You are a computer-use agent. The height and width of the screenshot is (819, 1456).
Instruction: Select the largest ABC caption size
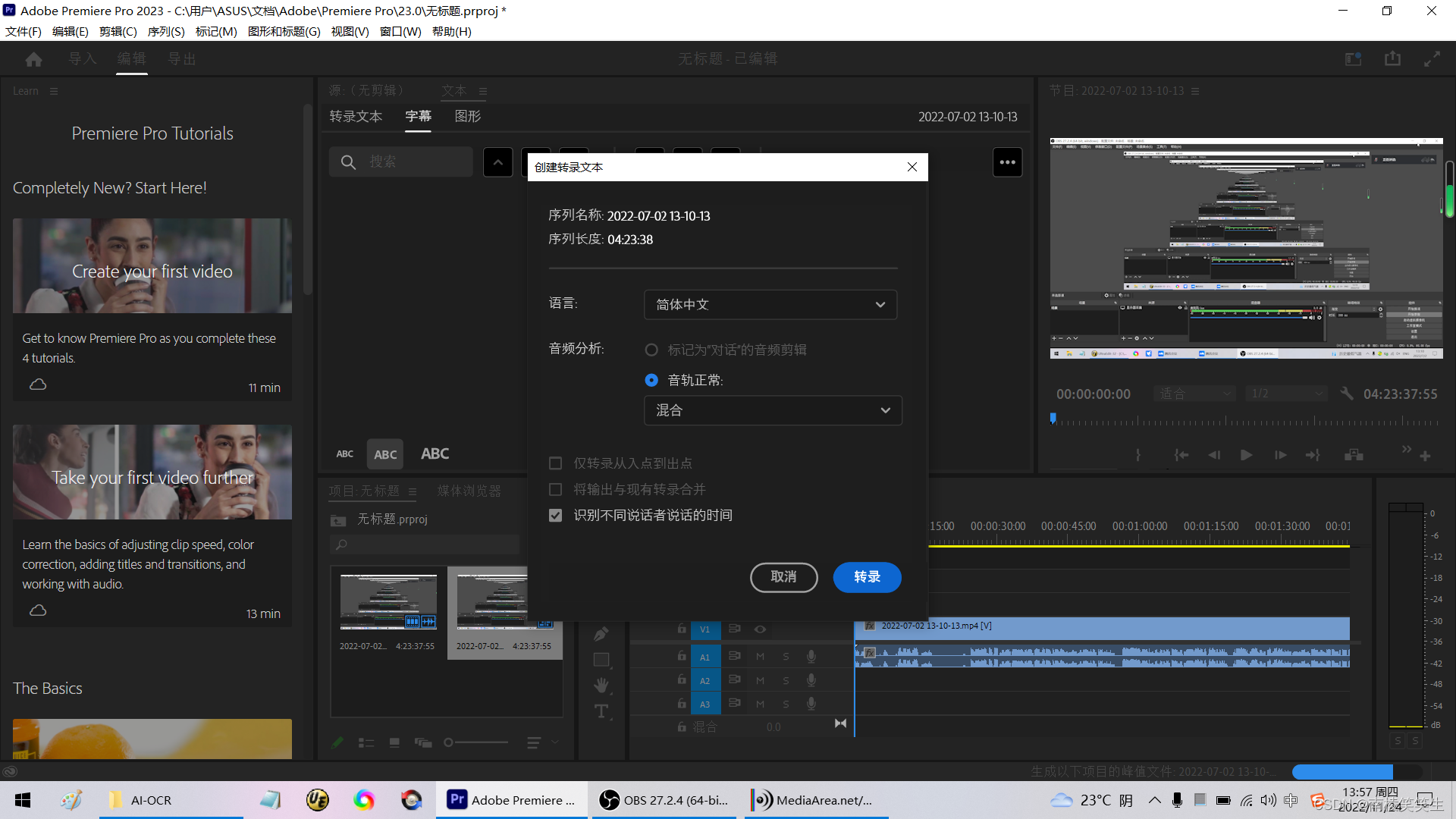pyautogui.click(x=435, y=453)
